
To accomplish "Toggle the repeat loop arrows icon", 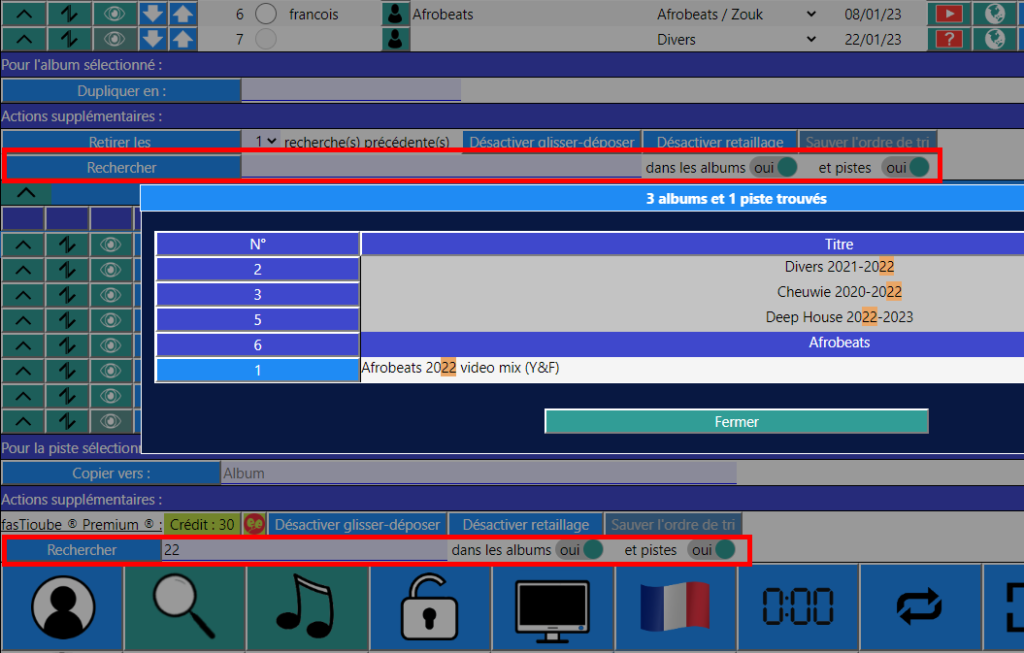I will click(921, 606).
